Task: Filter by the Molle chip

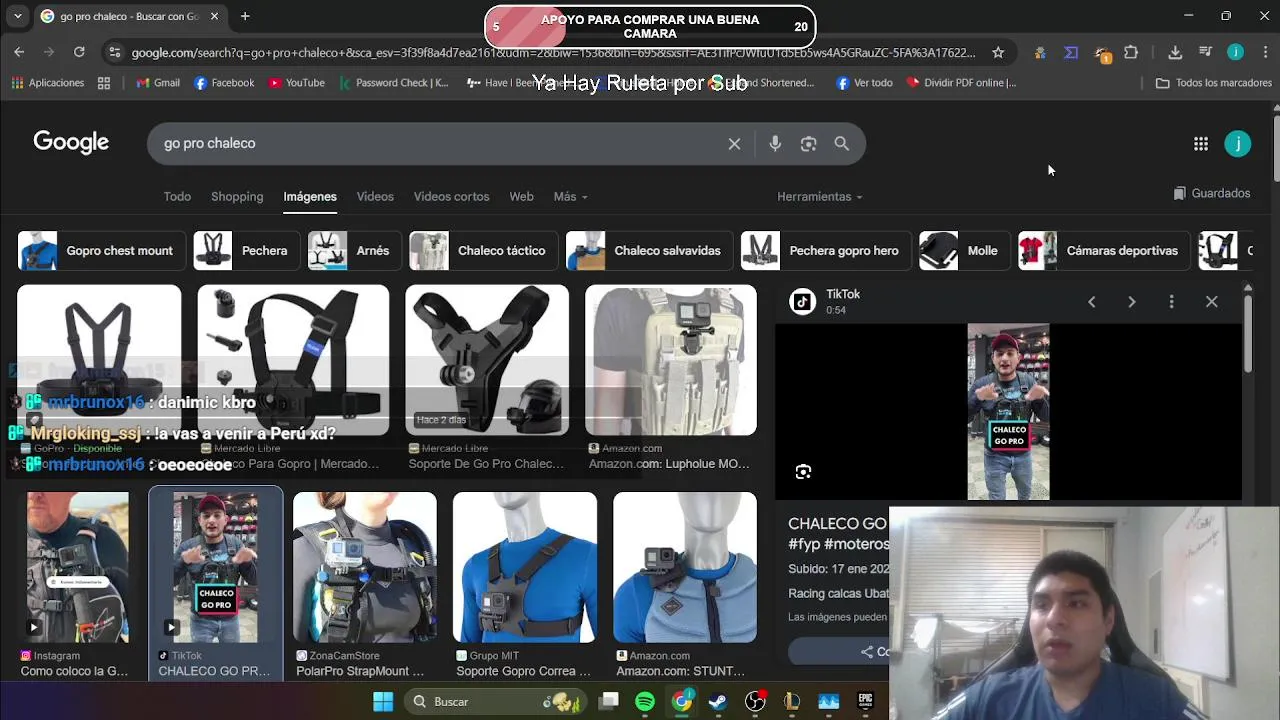Action: pyautogui.click(x=963, y=251)
